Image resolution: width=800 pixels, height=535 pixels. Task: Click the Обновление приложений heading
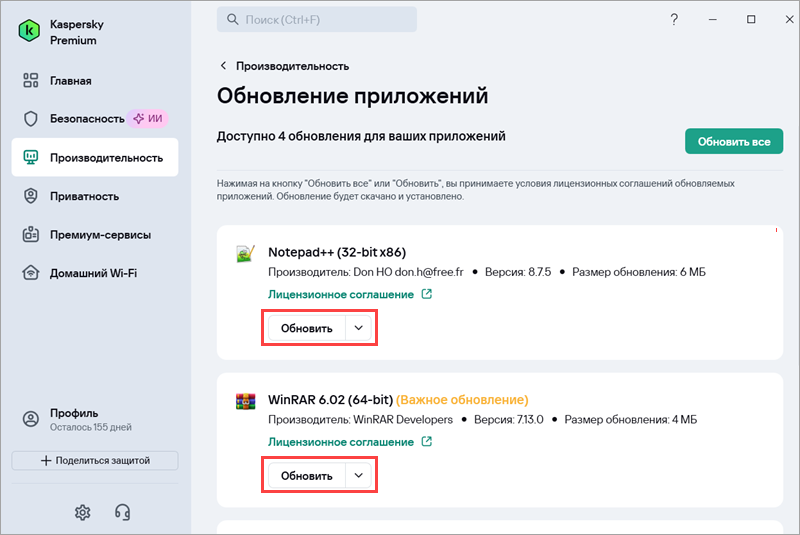[x=353, y=96]
